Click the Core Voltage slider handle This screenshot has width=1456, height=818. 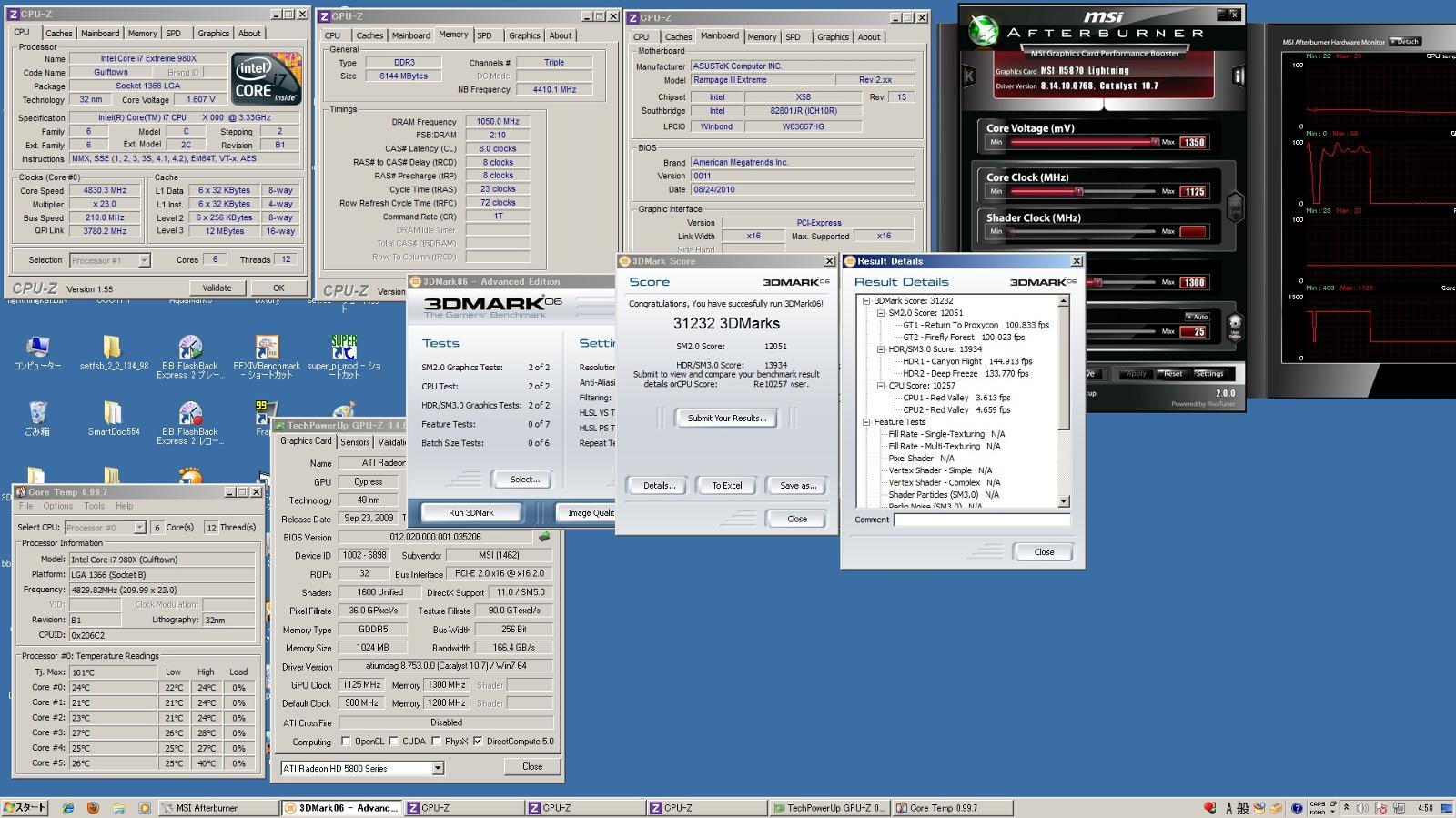1154,142
